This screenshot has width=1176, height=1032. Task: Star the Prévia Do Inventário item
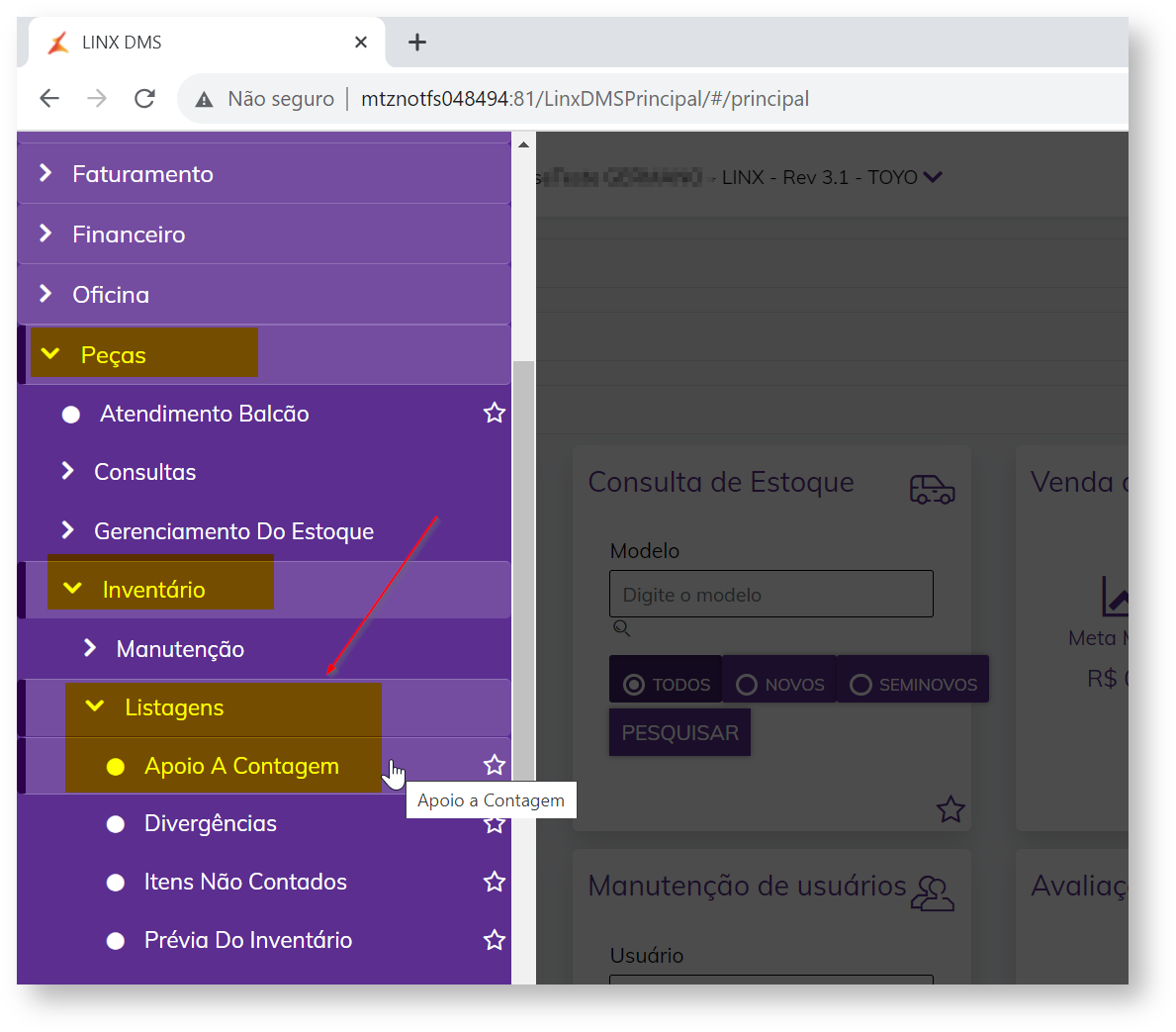tap(495, 940)
